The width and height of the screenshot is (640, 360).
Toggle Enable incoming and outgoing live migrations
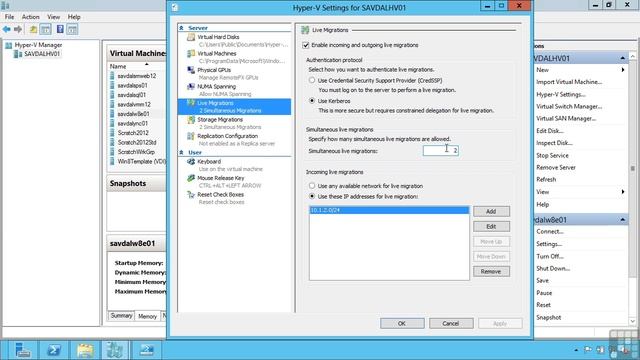pos(306,45)
